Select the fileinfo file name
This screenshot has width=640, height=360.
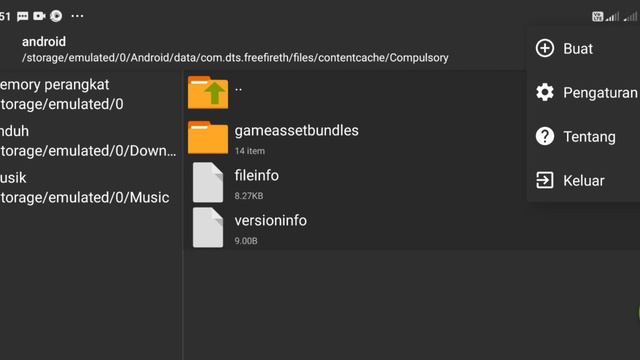coord(256,176)
